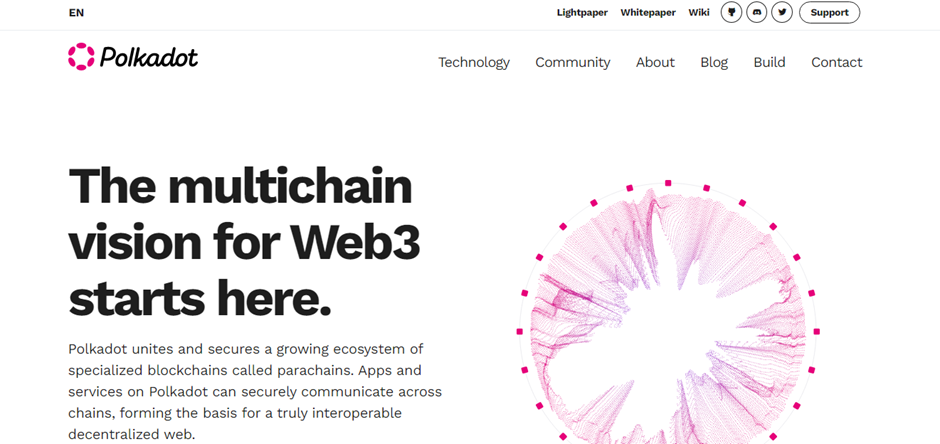The width and height of the screenshot is (940, 444).
Task: Click the Support button
Action: (x=830, y=12)
